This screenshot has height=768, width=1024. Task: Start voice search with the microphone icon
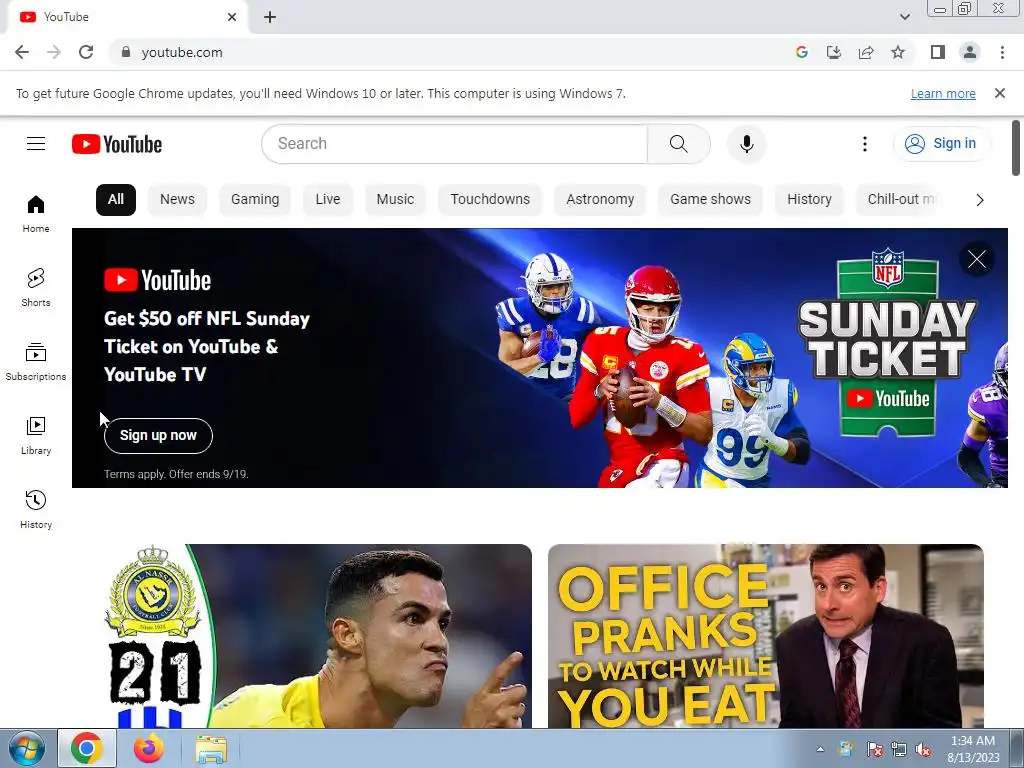746,144
